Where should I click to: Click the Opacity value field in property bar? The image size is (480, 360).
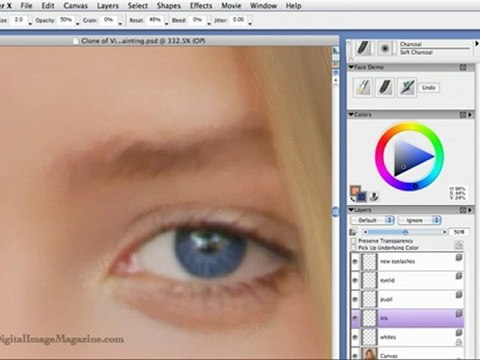click(66, 20)
